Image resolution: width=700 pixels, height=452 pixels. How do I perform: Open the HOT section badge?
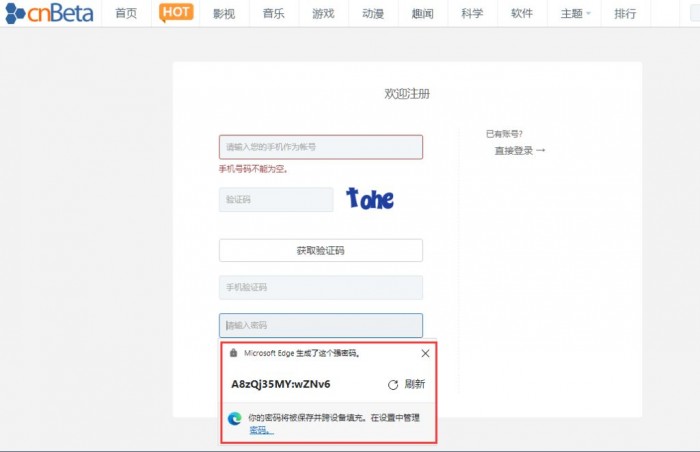tap(176, 12)
